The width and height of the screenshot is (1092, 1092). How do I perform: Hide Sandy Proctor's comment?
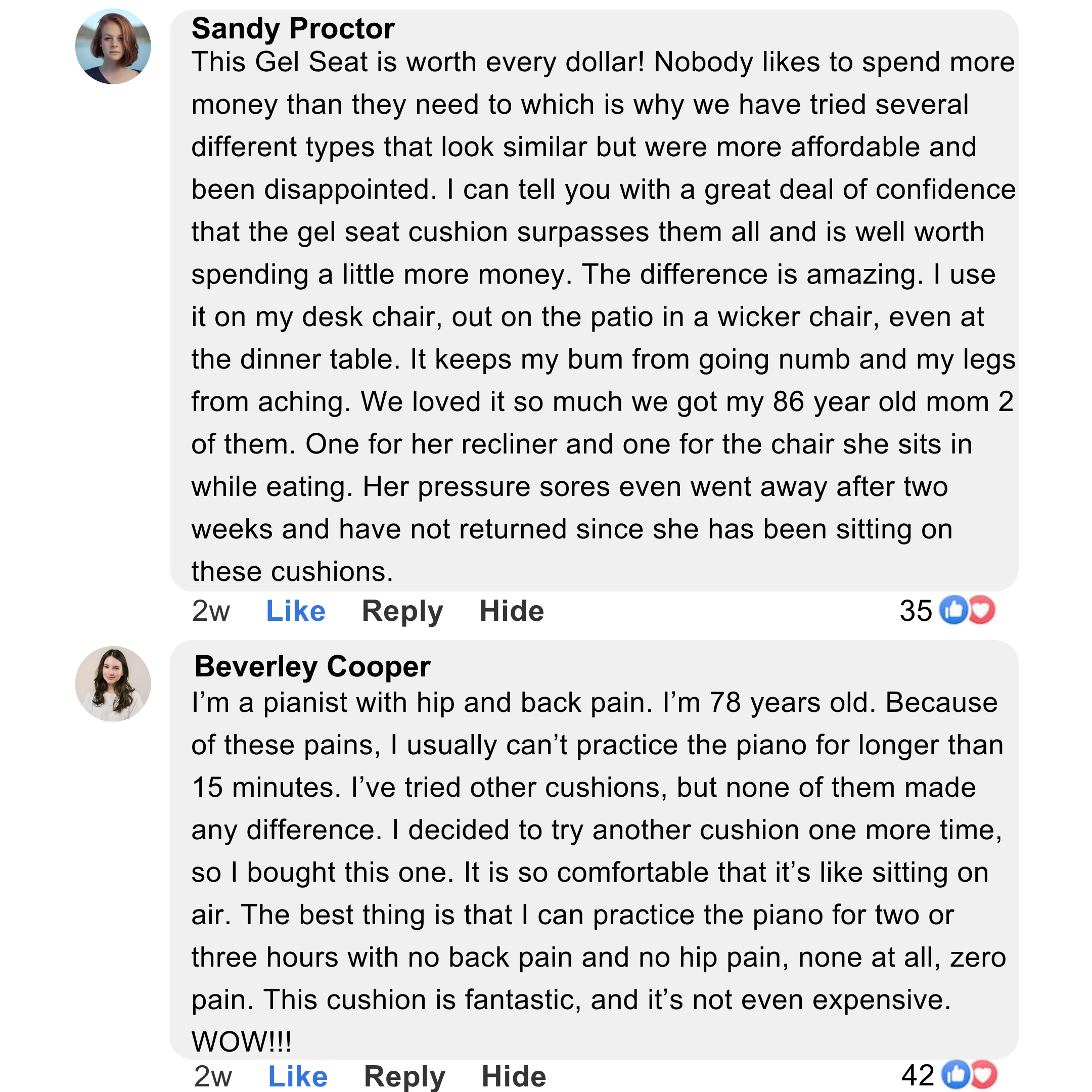[x=512, y=611]
